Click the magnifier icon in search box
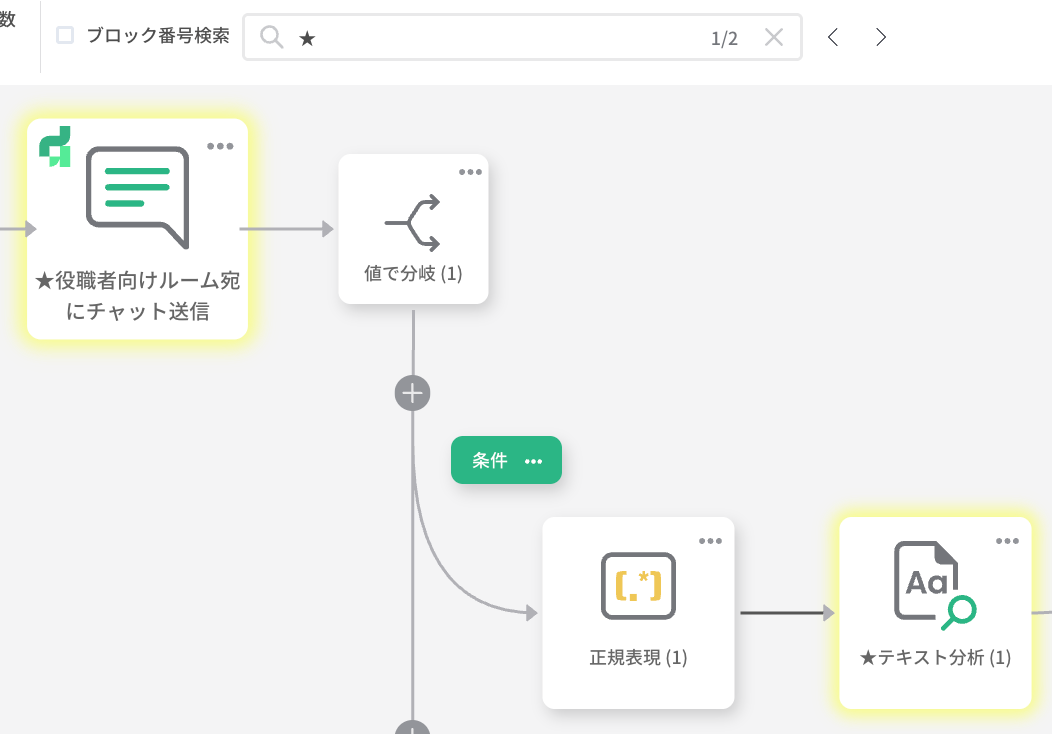The image size is (1052, 734). pos(271,37)
